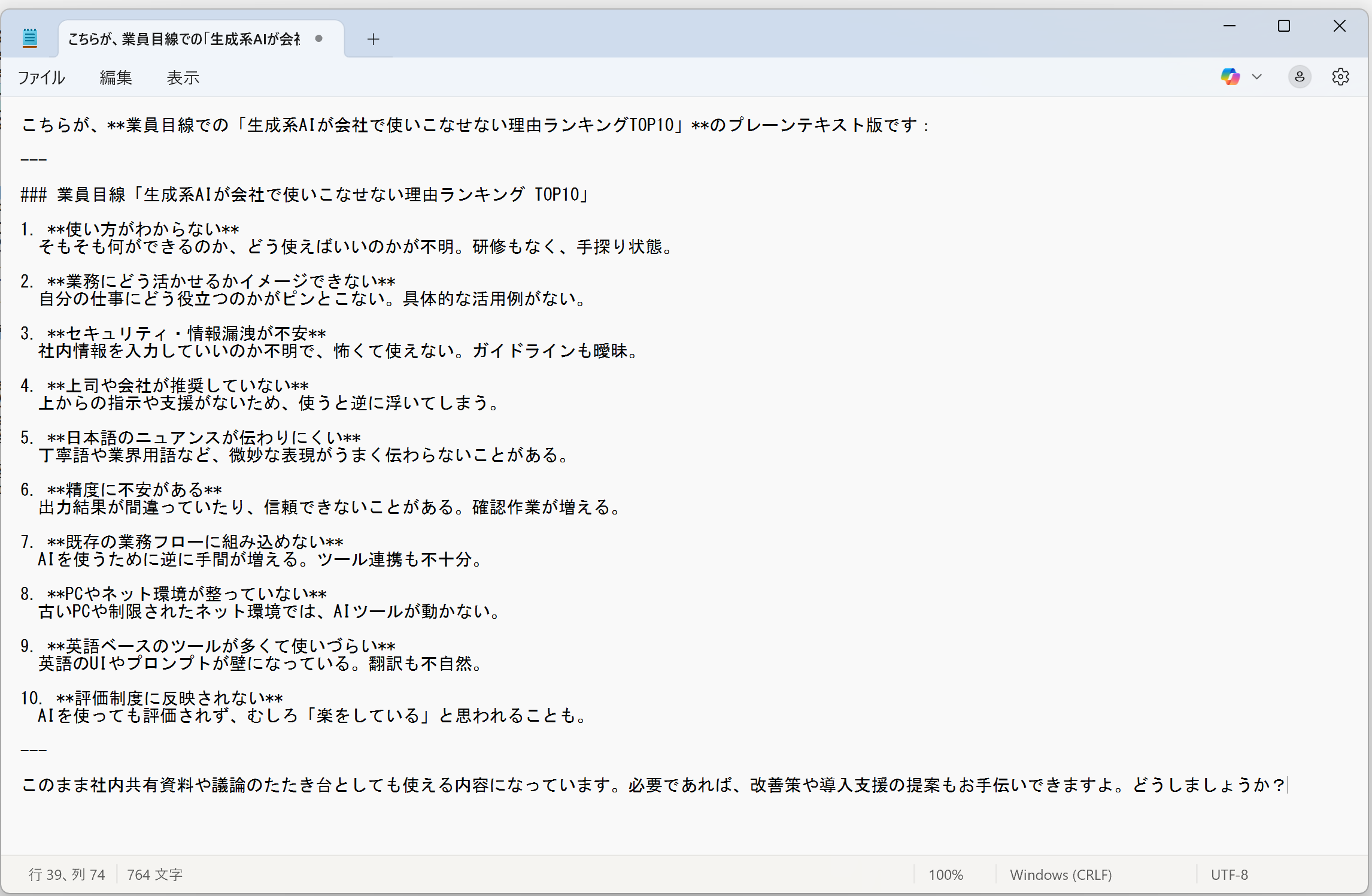Click the UTF-8 encoding indicator
Screen dimensions: 1372x896
[1229, 874]
